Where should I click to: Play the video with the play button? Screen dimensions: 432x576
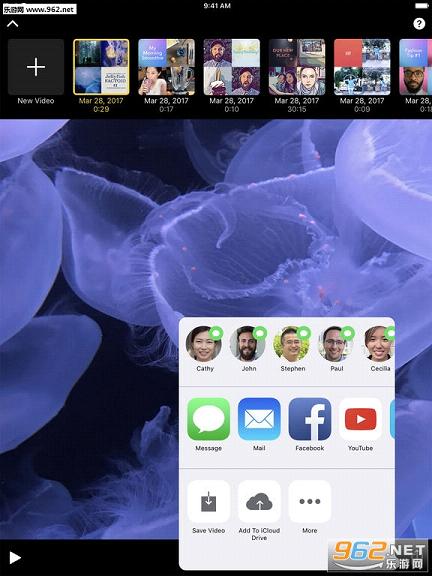15,558
